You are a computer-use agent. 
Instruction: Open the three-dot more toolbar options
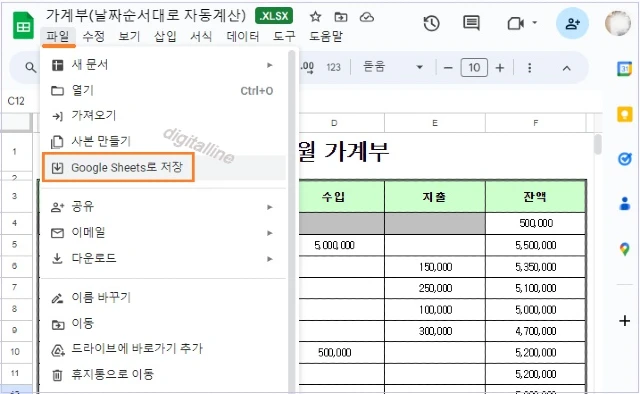click(529, 68)
